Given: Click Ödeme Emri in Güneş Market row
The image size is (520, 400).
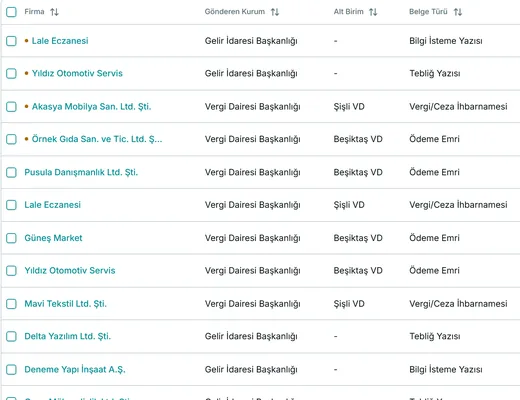Looking at the screenshot, I should point(434,238).
